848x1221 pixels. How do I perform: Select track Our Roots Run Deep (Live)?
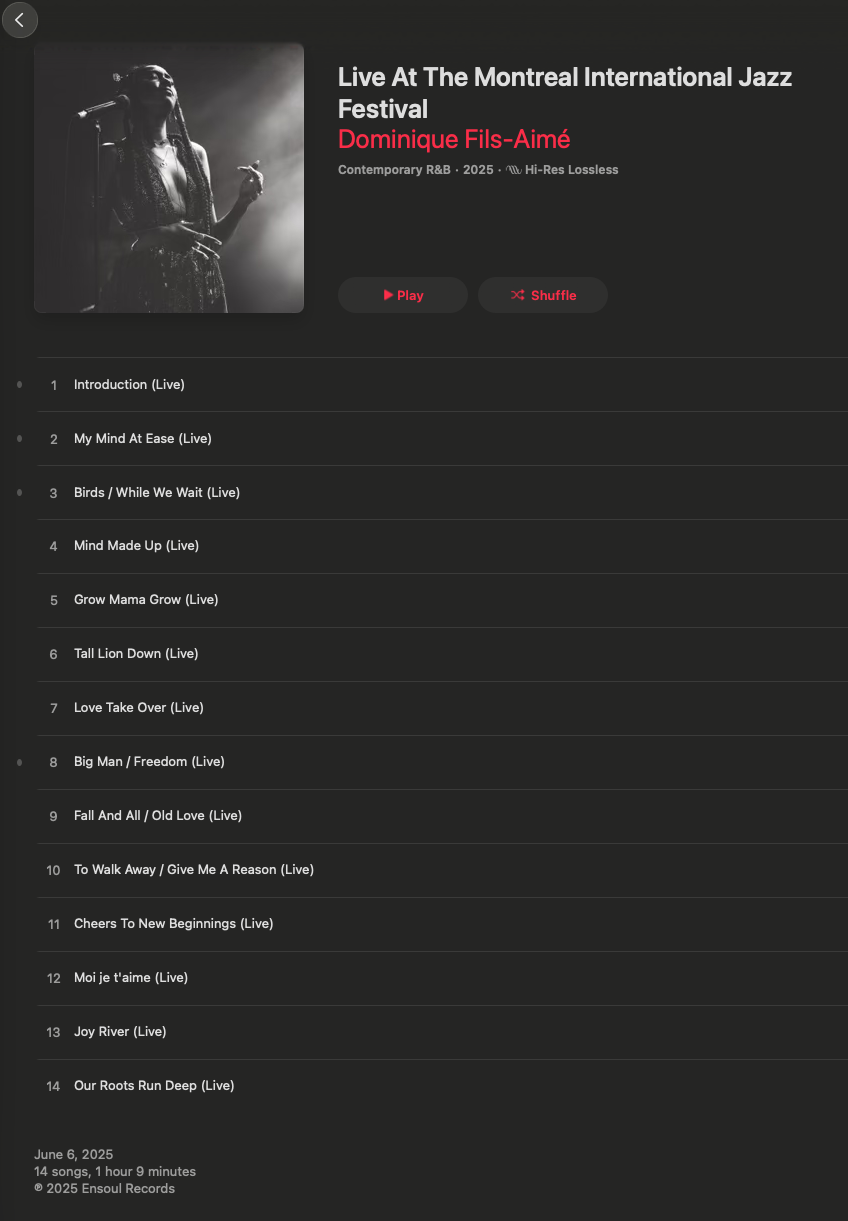(442, 1086)
